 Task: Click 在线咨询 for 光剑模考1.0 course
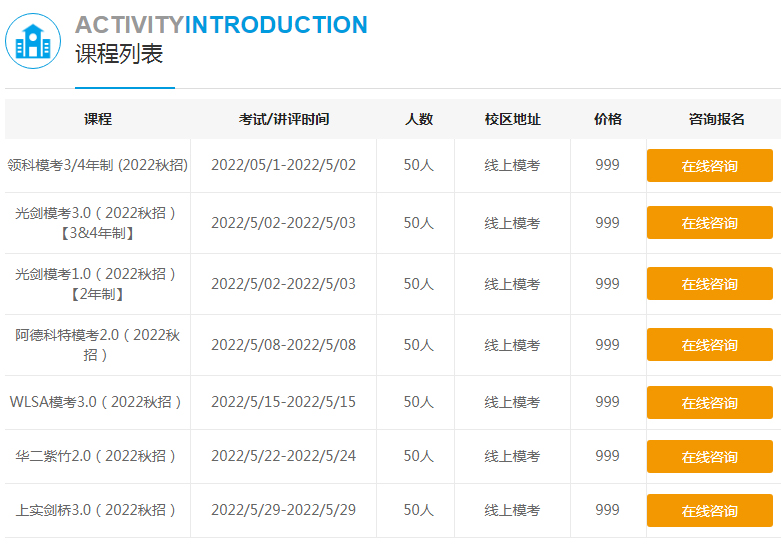click(709, 284)
